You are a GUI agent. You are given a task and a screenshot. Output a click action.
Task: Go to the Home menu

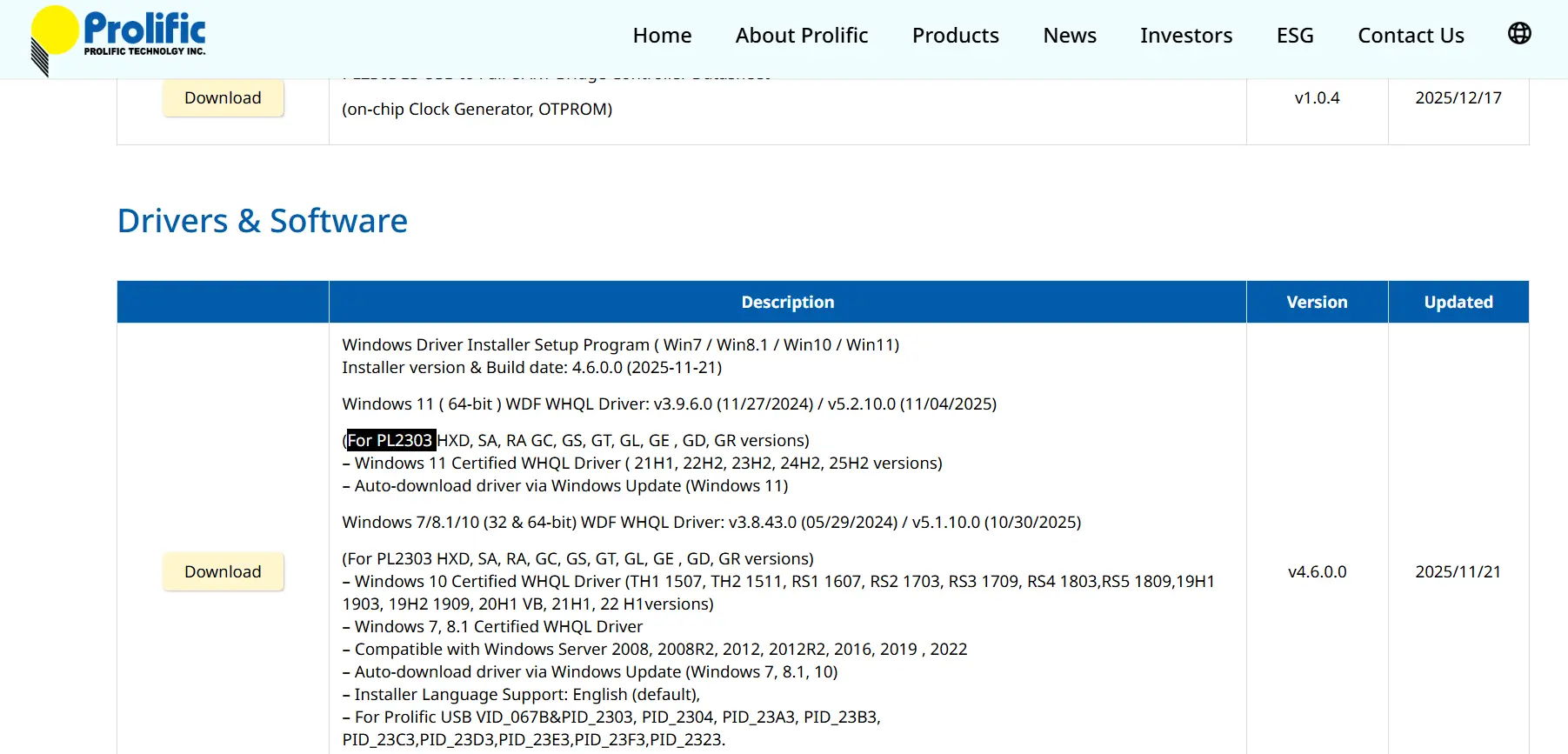point(662,36)
